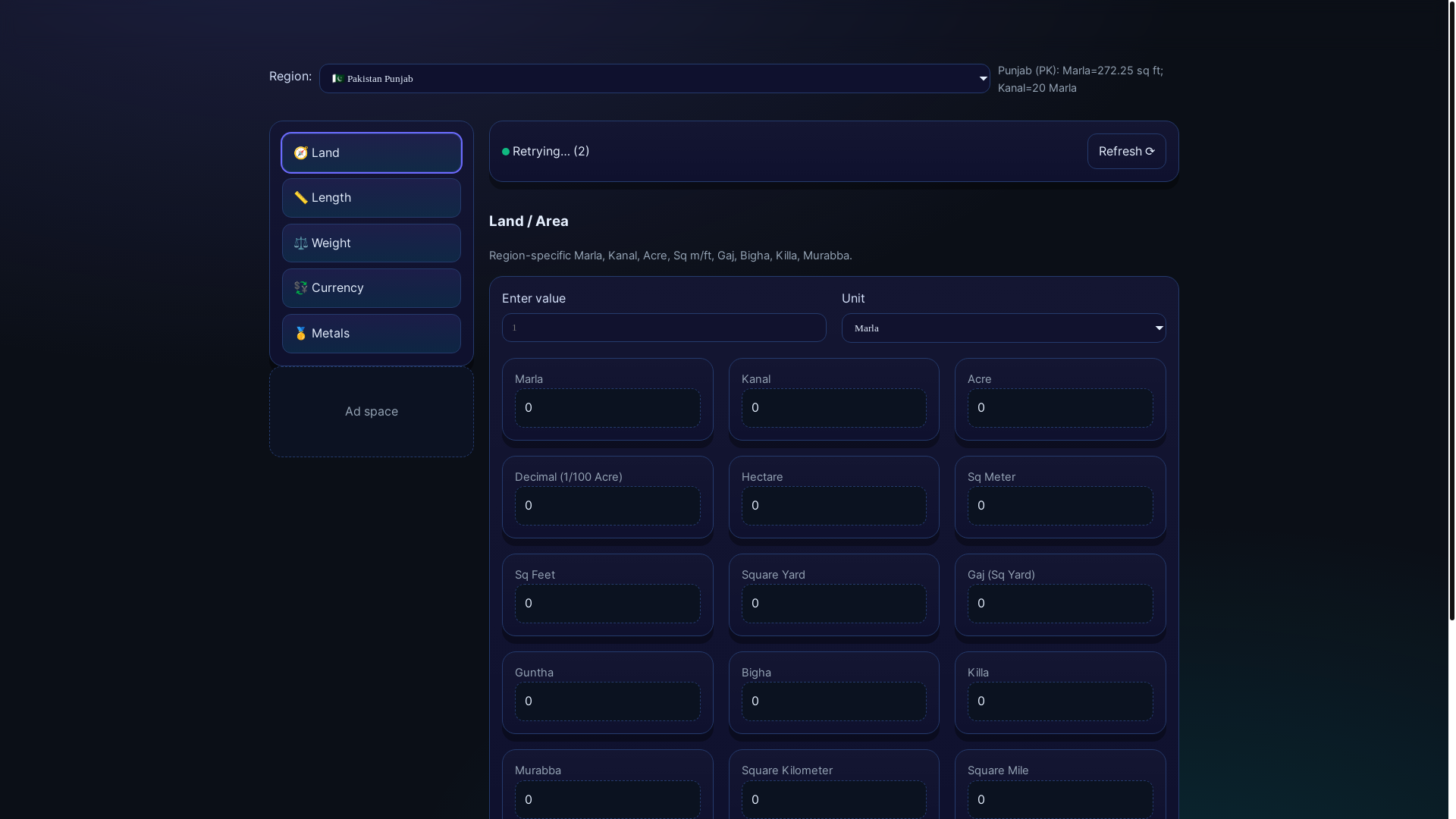Viewport: 1456px width, 819px height.
Task: Click the scales icon beside Weight
Action: coord(300,243)
